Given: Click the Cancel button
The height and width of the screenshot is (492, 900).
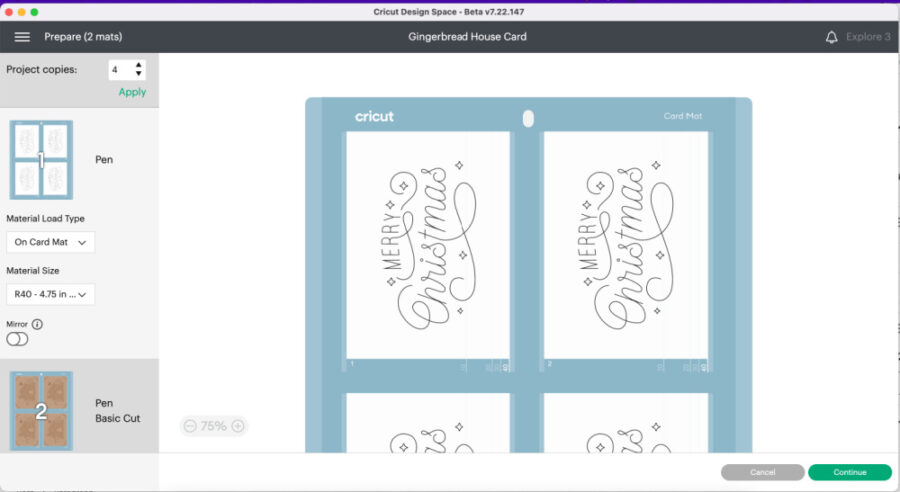Looking at the screenshot, I should click(762, 472).
